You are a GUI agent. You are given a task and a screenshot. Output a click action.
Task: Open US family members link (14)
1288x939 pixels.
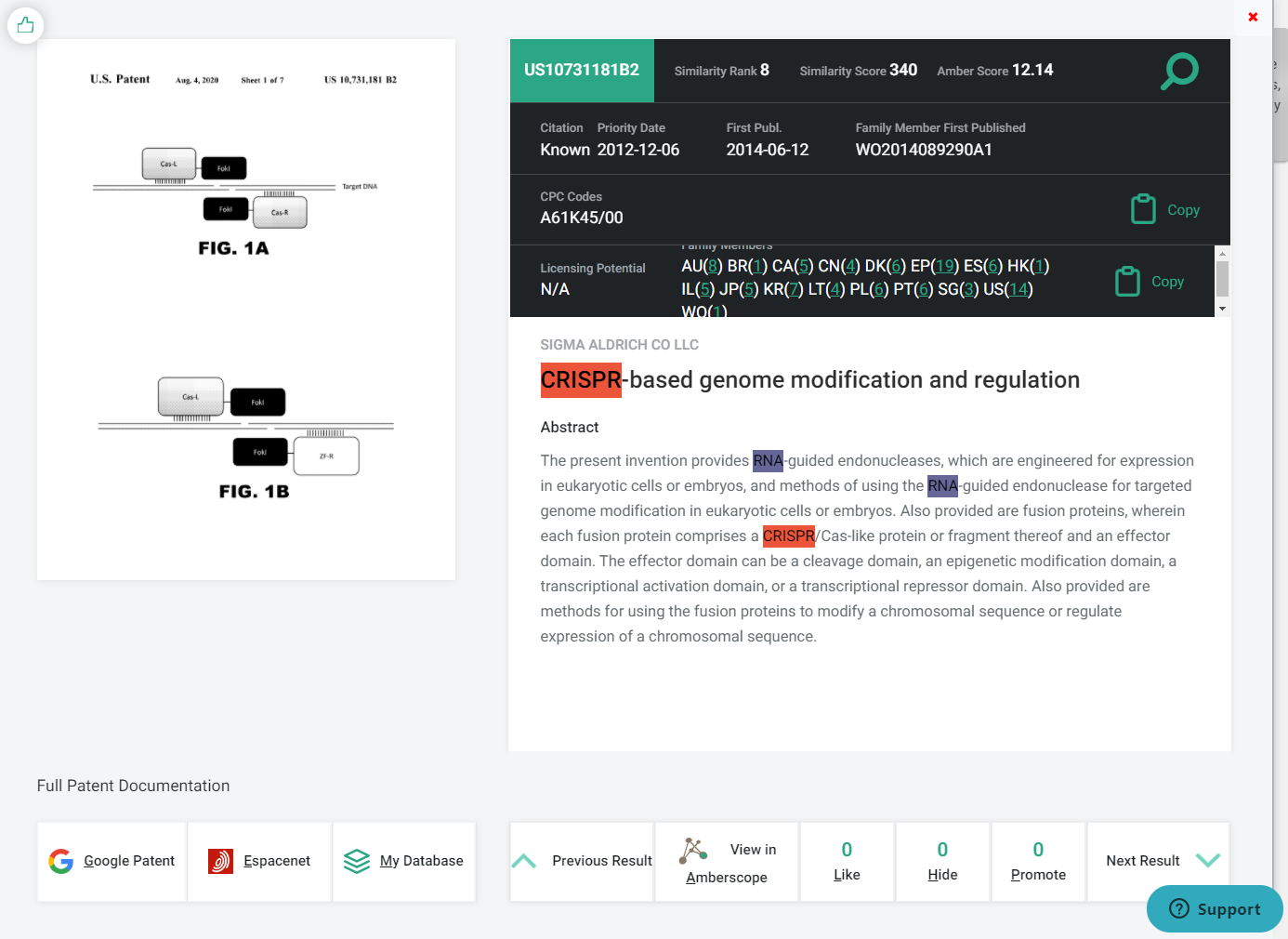1019,289
